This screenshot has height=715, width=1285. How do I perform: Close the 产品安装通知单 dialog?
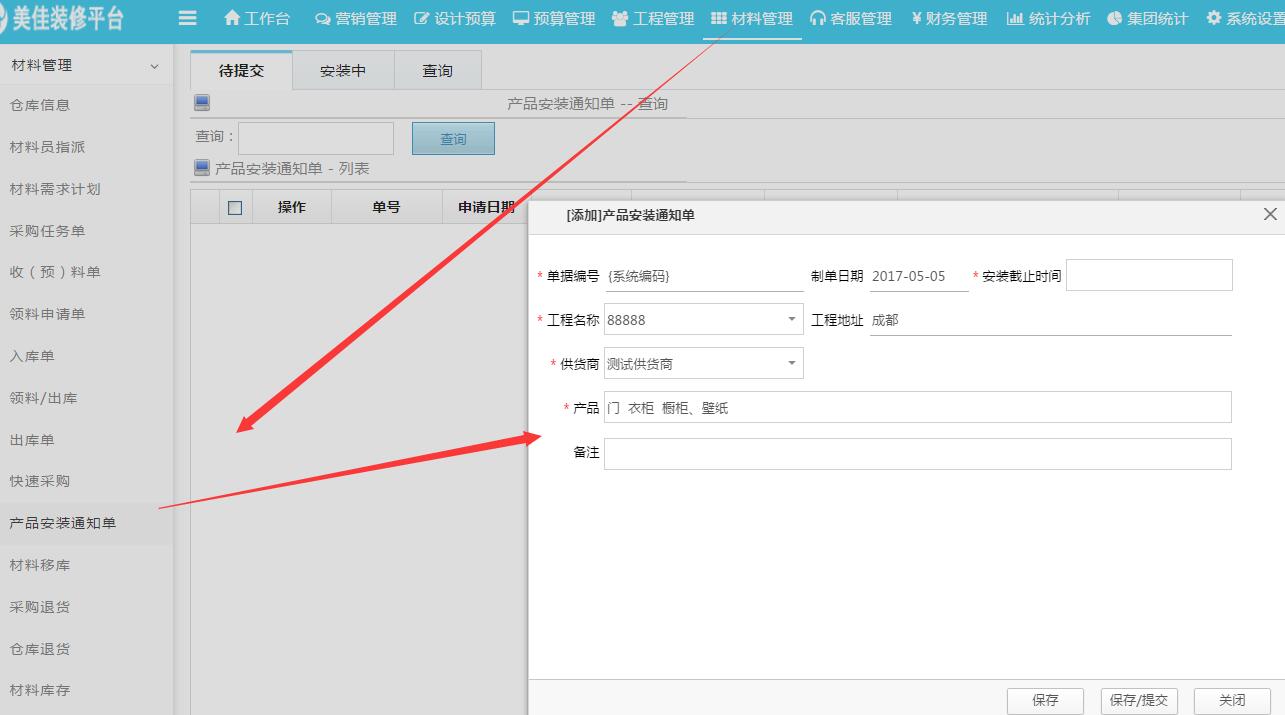(x=1270, y=214)
